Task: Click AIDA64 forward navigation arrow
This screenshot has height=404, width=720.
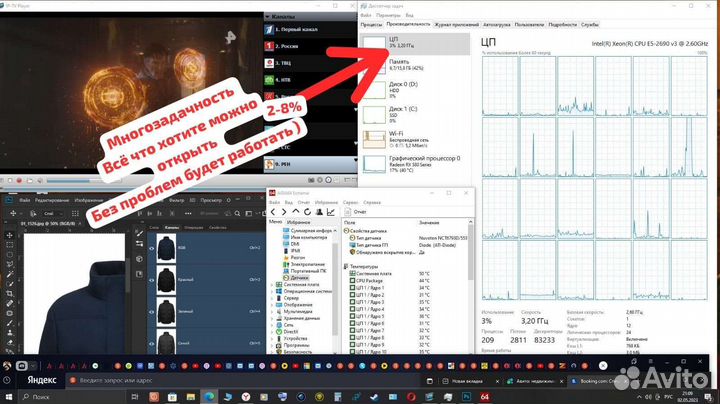Action: (284, 212)
